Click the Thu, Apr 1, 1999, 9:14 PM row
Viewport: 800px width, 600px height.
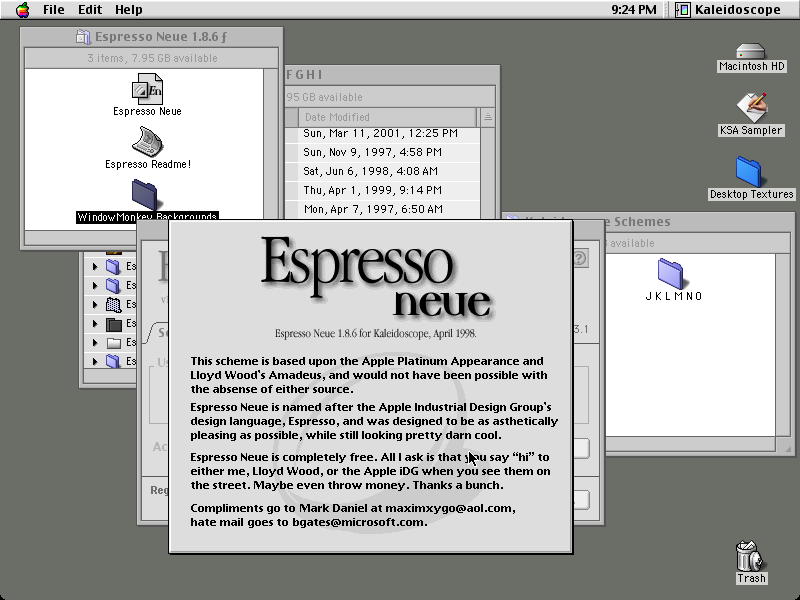(383, 190)
